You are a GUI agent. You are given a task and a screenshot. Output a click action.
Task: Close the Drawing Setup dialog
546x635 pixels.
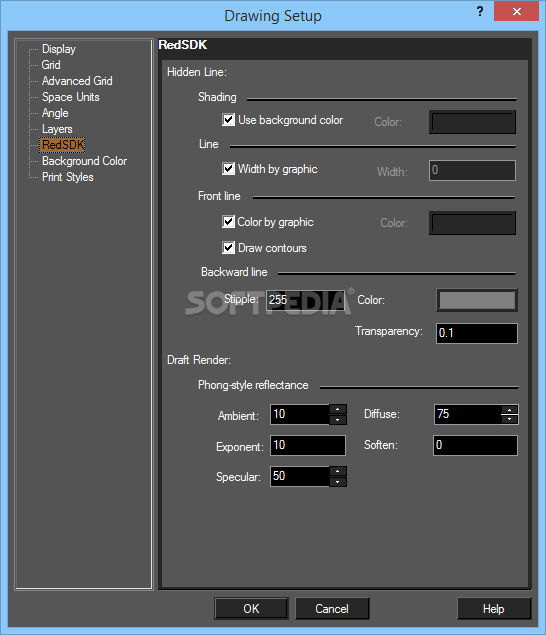click(x=516, y=11)
